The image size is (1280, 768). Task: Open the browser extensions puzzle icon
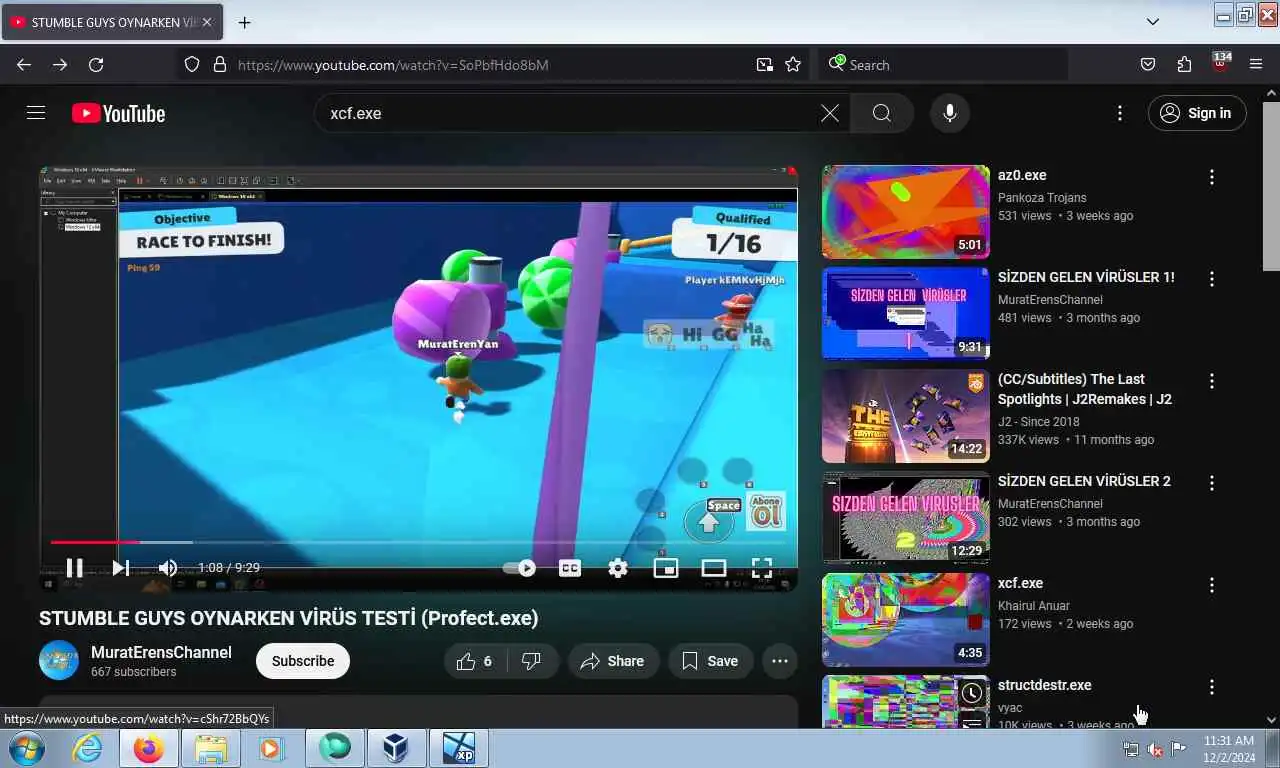click(x=1184, y=64)
